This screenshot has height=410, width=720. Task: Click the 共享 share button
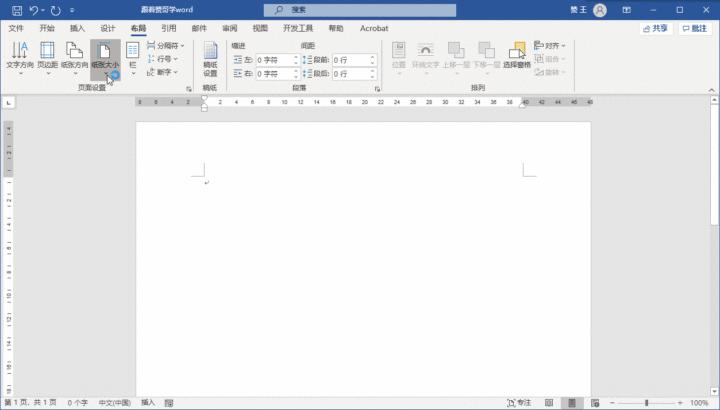coord(656,28)
